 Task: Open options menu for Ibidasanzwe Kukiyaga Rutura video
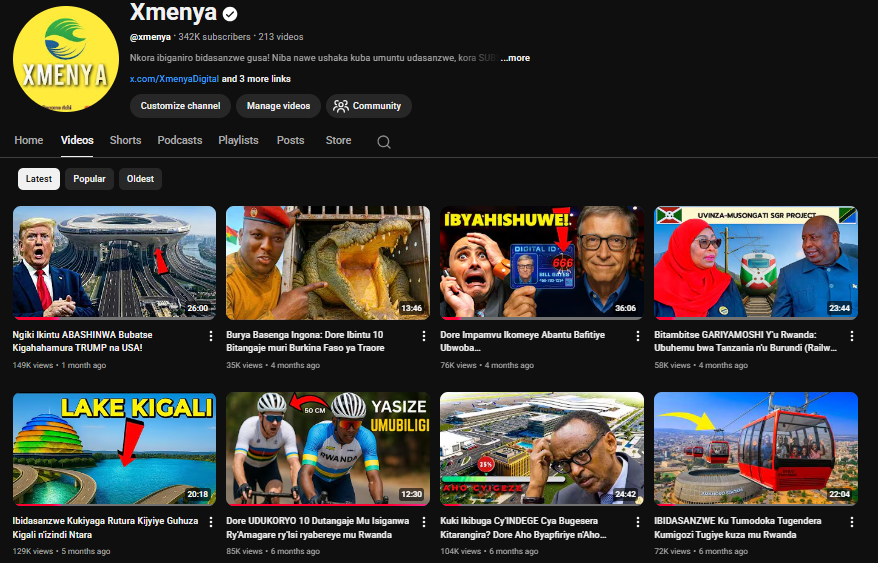(211, 522)
